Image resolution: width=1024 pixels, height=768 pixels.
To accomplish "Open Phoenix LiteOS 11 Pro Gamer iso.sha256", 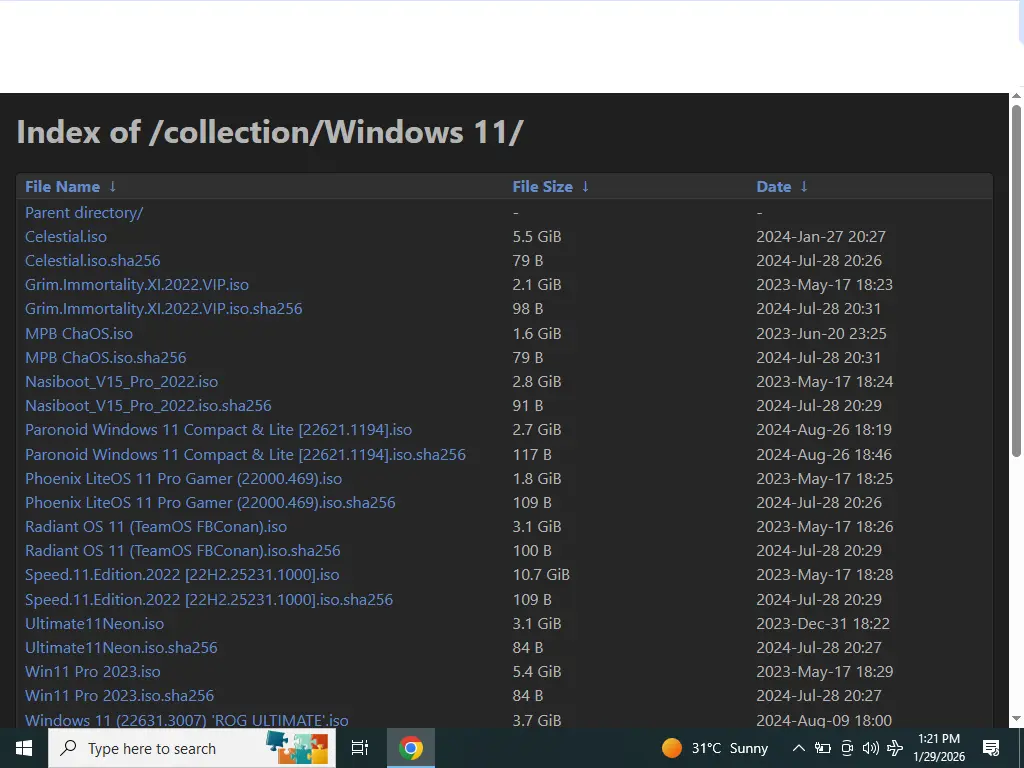I will 210,503.
